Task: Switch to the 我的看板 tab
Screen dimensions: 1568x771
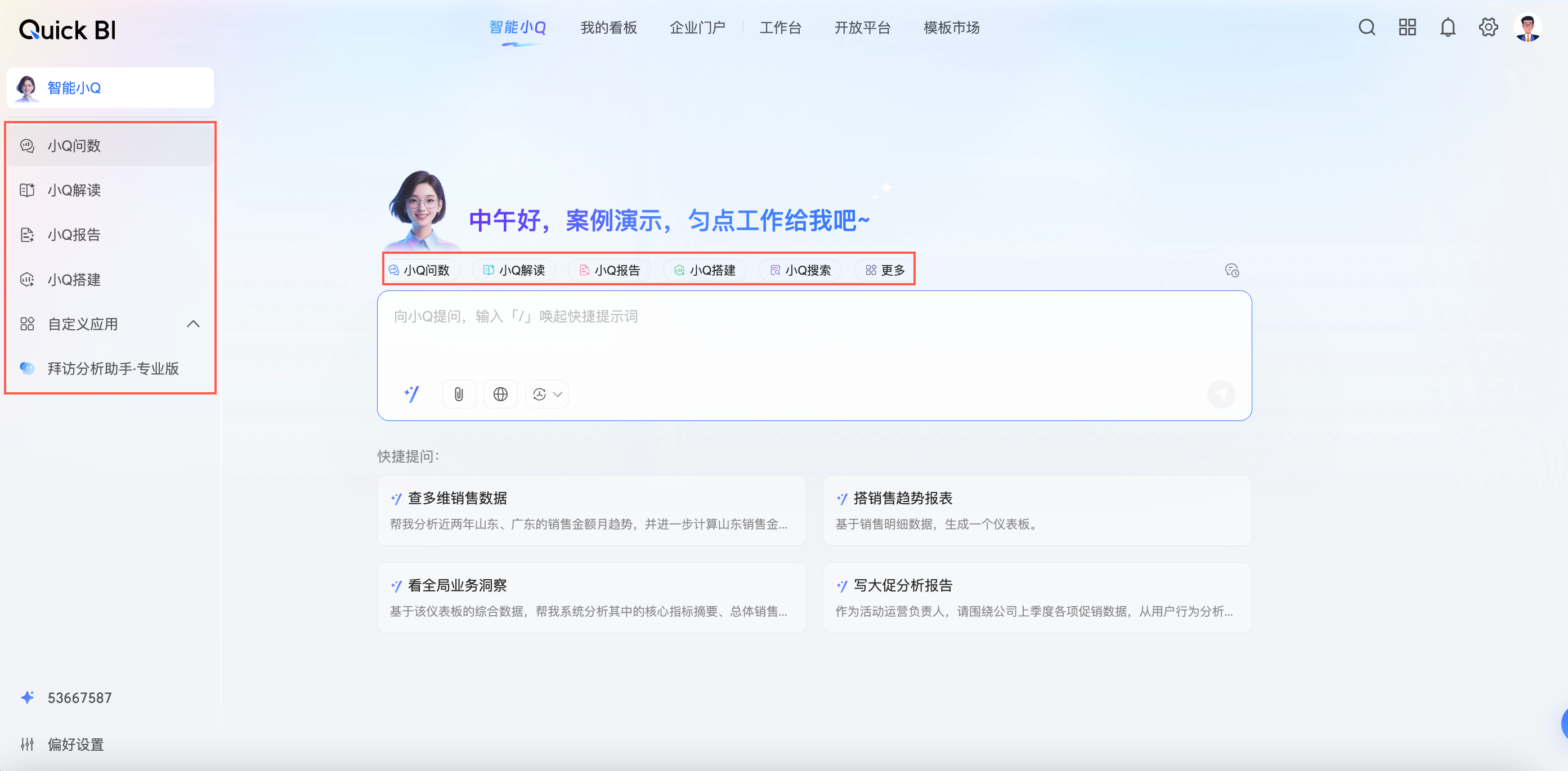Action: (x=609, y=28)
